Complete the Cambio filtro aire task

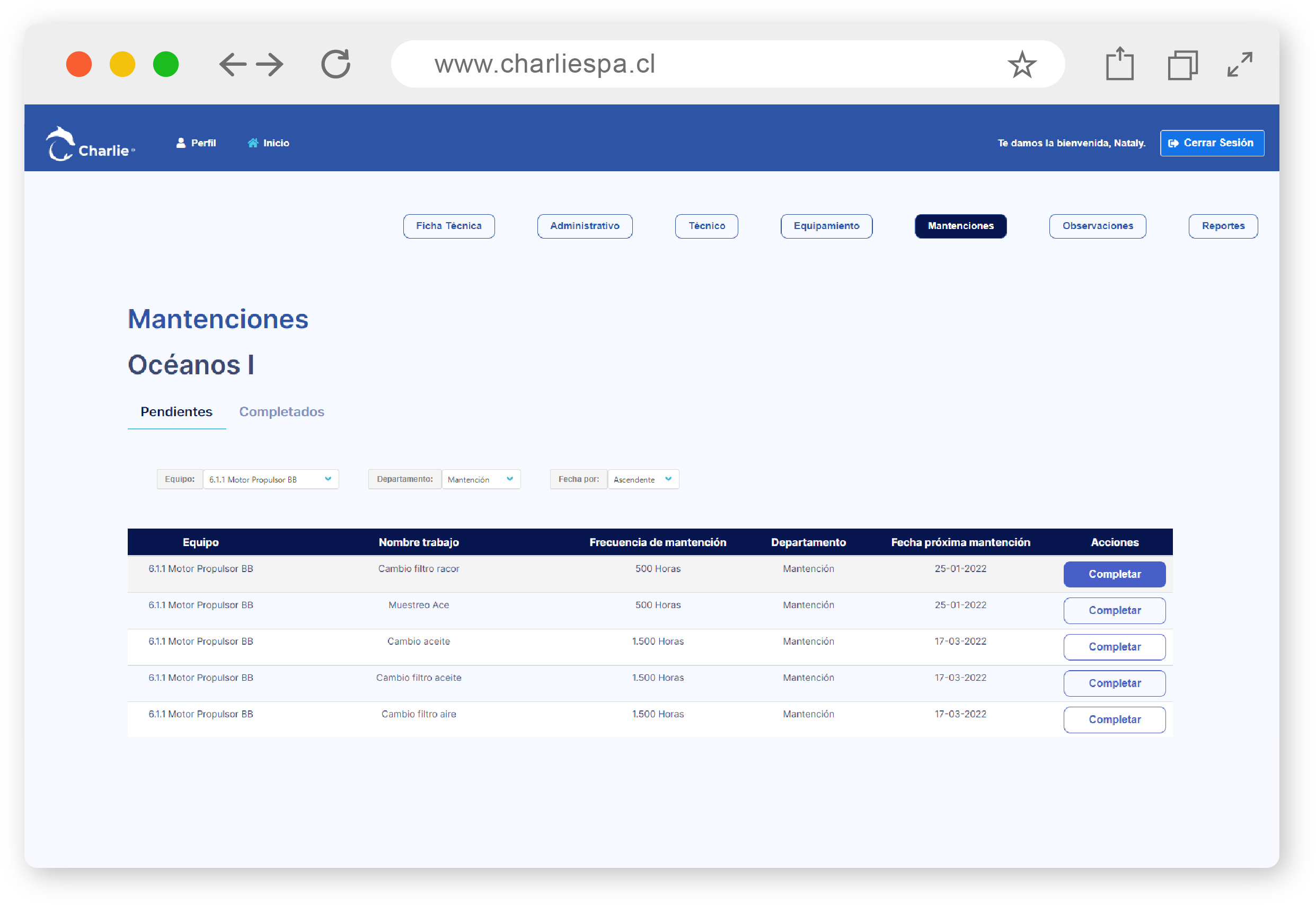pos(1114,719)
